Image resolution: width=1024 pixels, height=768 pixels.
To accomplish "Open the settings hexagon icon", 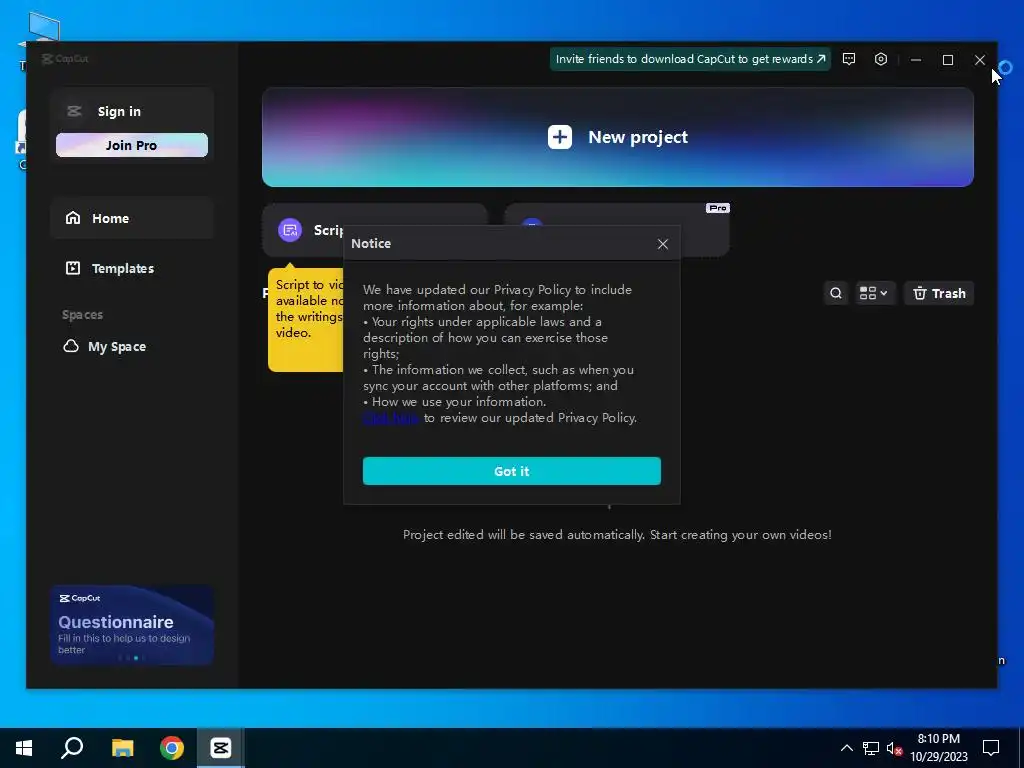I will click(881, 59).
